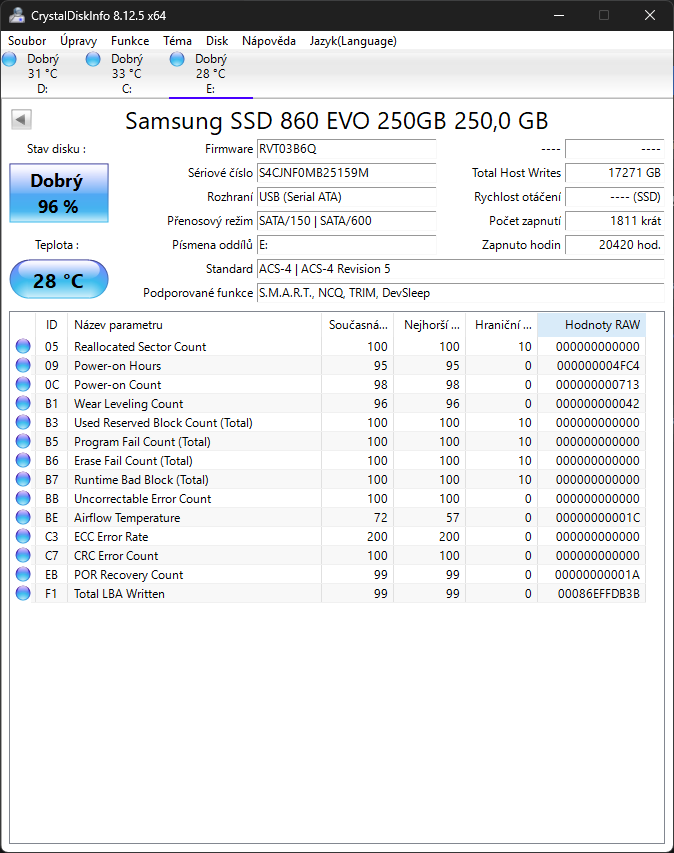Click the 28 °C temperature button
674x853 pixels.
pos(59,280)
